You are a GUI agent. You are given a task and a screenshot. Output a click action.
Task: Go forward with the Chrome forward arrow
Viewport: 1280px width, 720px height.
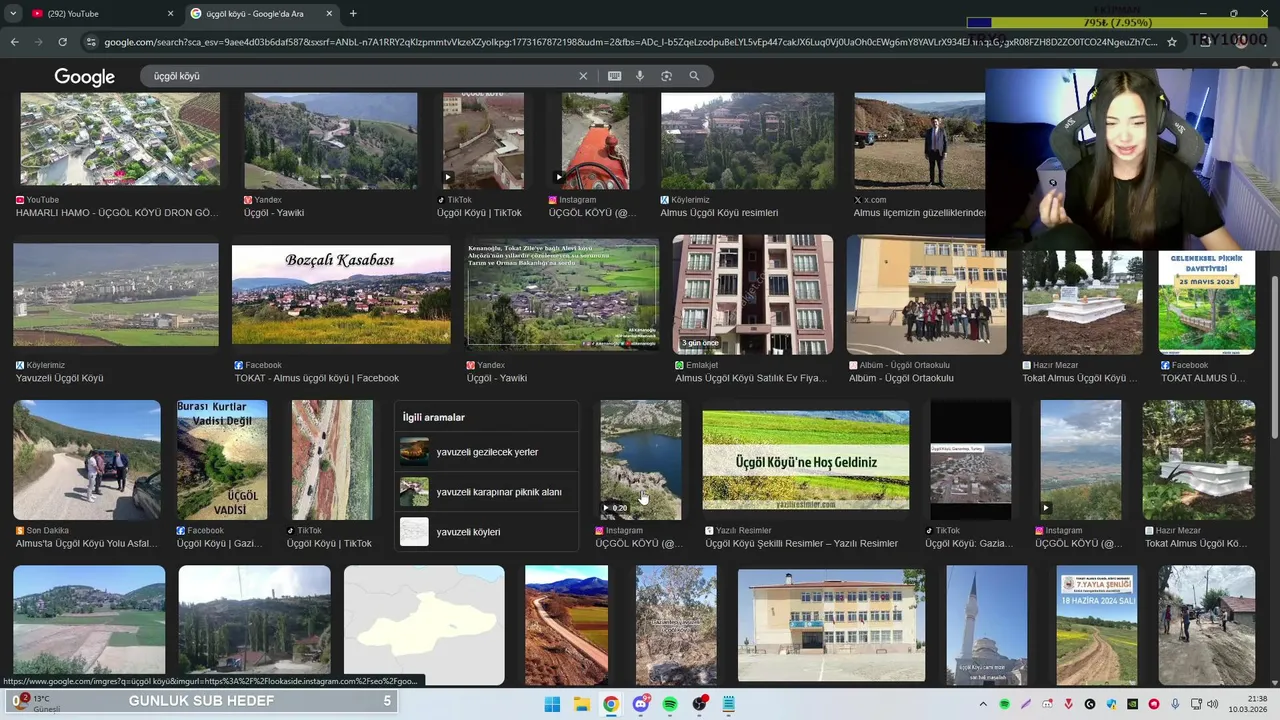pyautogui.click(x=38, y=42)
